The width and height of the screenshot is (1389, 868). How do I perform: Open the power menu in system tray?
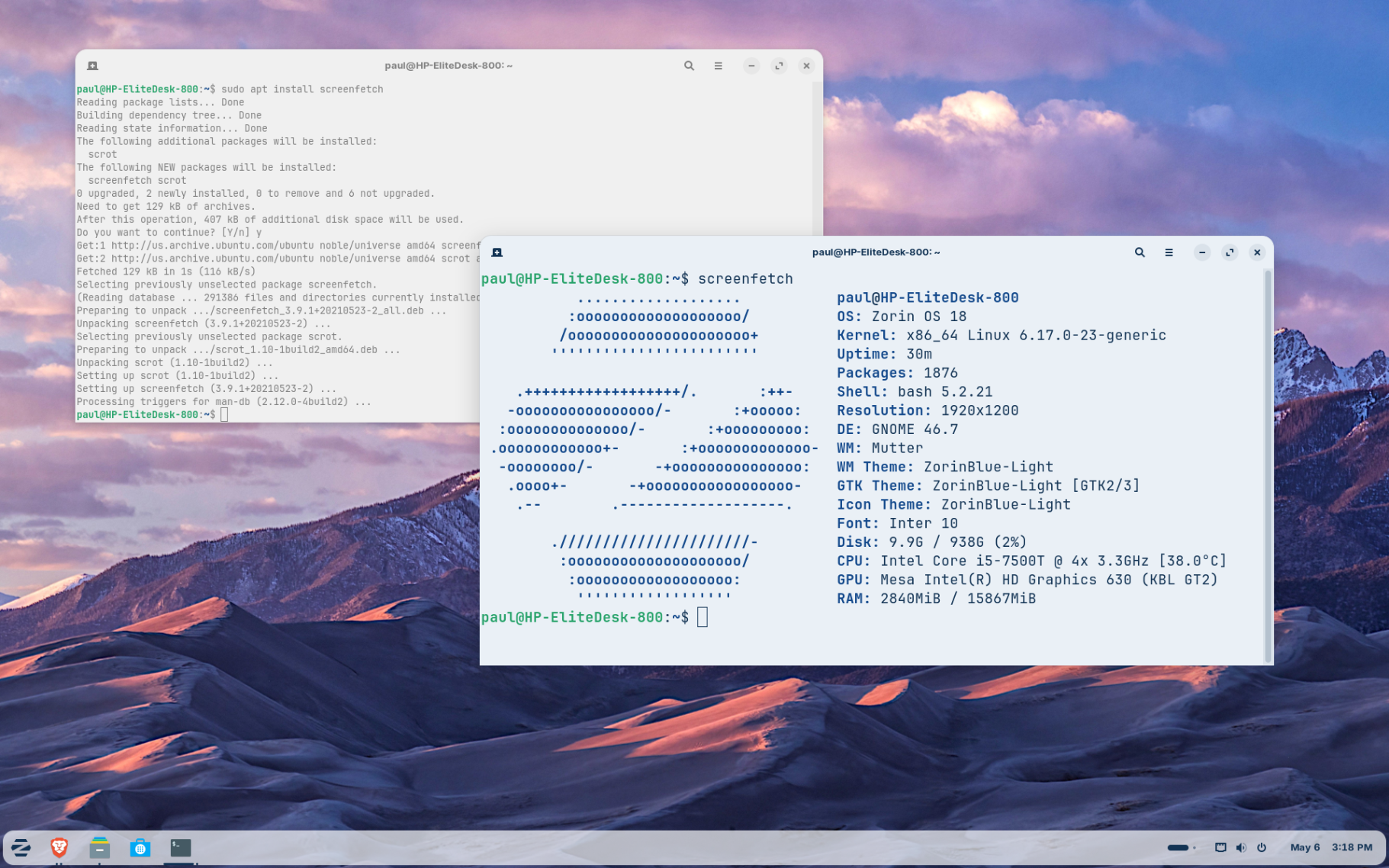(1262, 847)
